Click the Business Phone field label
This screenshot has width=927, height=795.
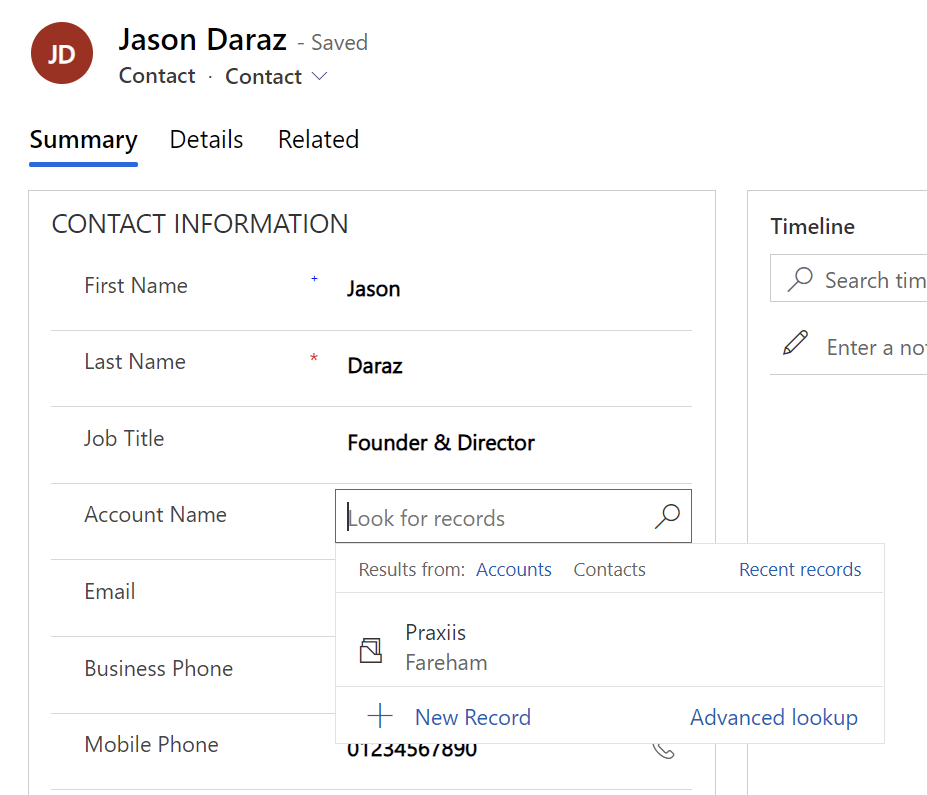pyautogui.click(x=158, y=669)
